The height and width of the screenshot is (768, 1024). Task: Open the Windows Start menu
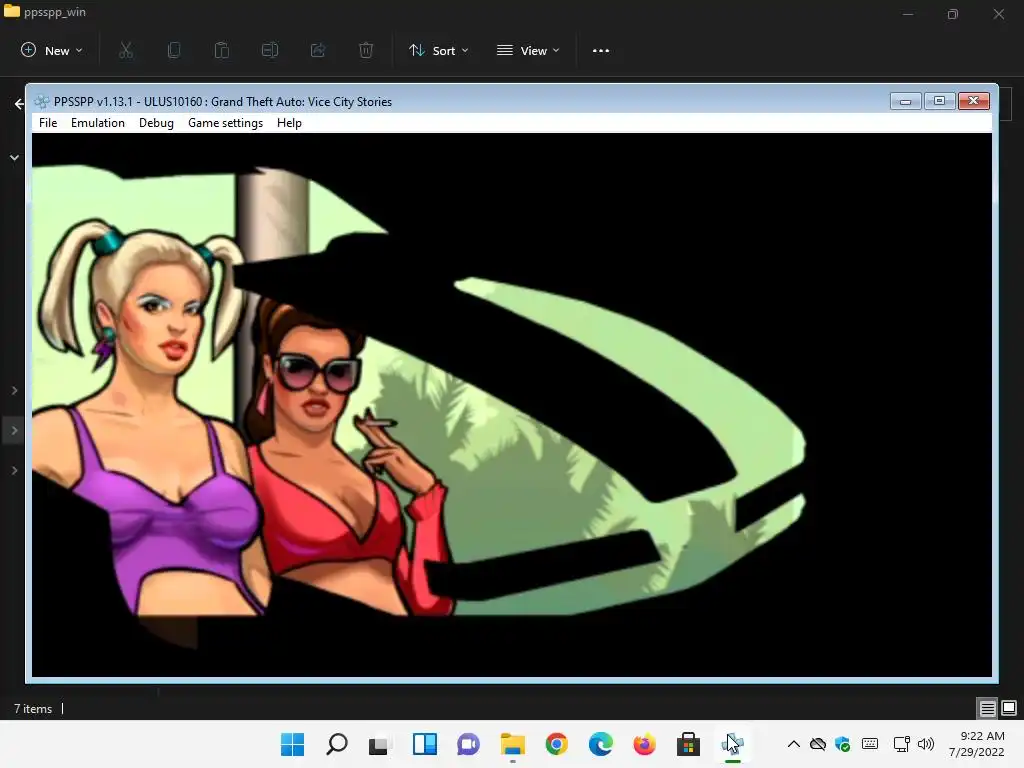(292, 744)
